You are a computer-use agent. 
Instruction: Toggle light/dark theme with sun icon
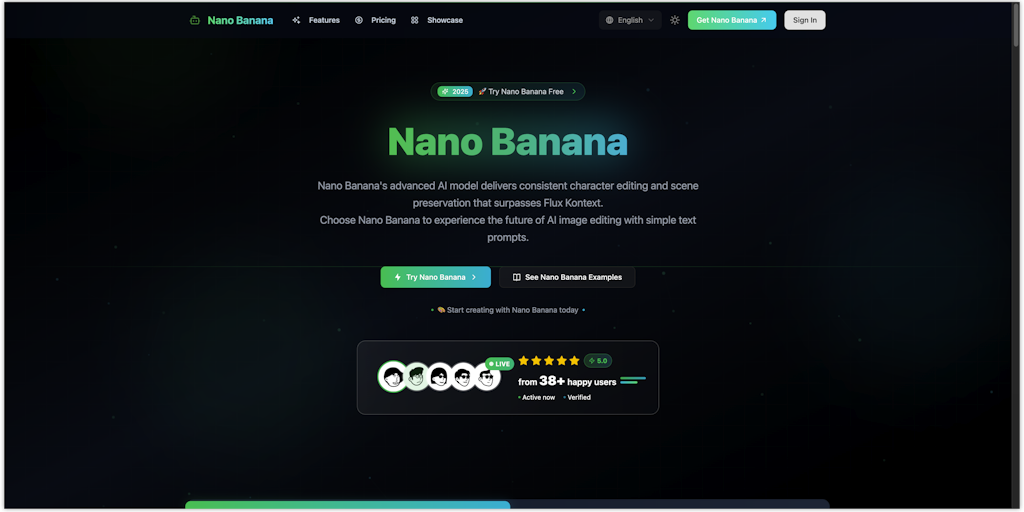click(675, 20)
